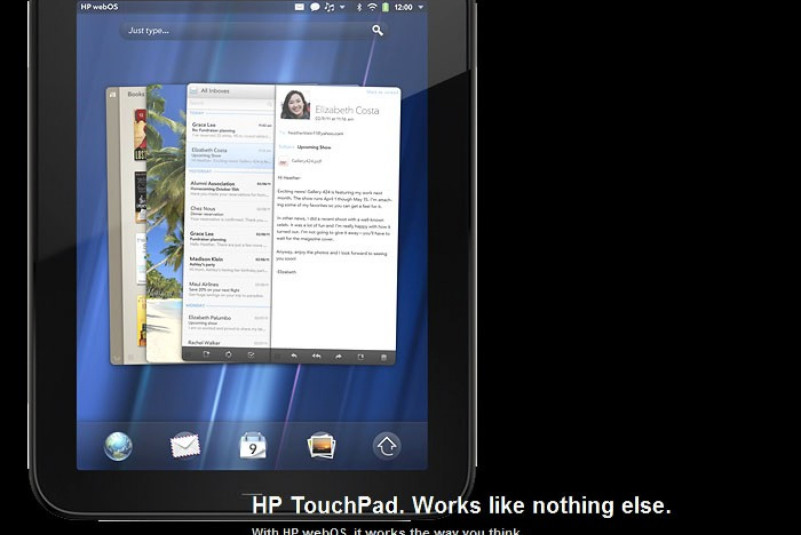Tap the trash delete icon in email toolbar
The height and width of the screenshot is (535, 801).
tap(384, 357)
